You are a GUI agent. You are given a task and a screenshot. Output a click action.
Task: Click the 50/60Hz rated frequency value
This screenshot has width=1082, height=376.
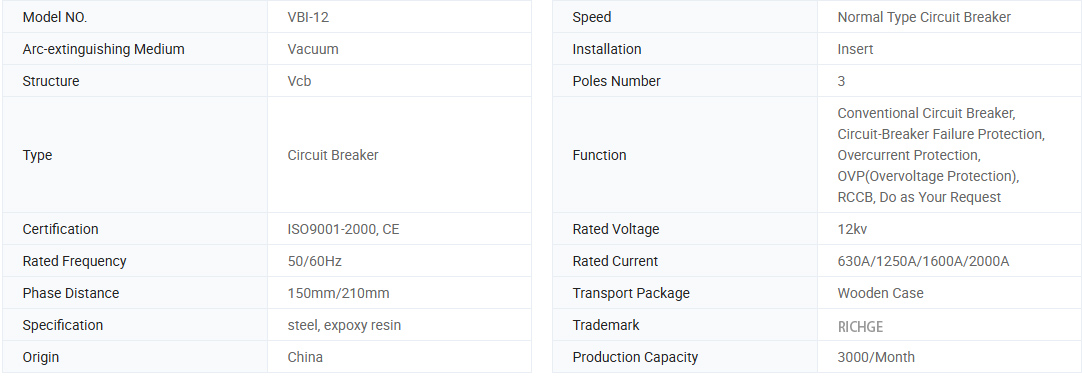(x=314, y=261)
